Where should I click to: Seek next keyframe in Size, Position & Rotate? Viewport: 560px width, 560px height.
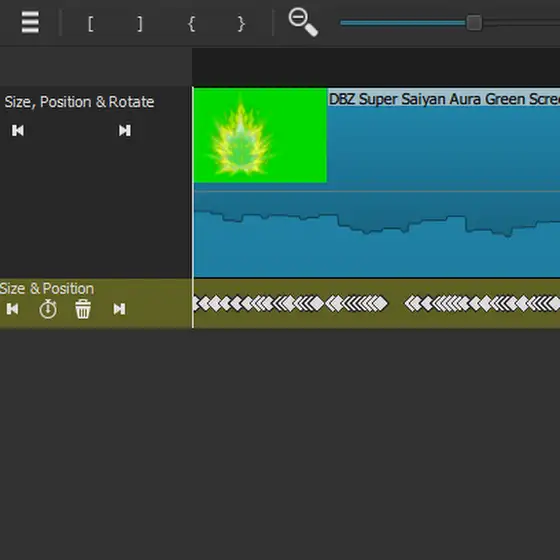125,130
